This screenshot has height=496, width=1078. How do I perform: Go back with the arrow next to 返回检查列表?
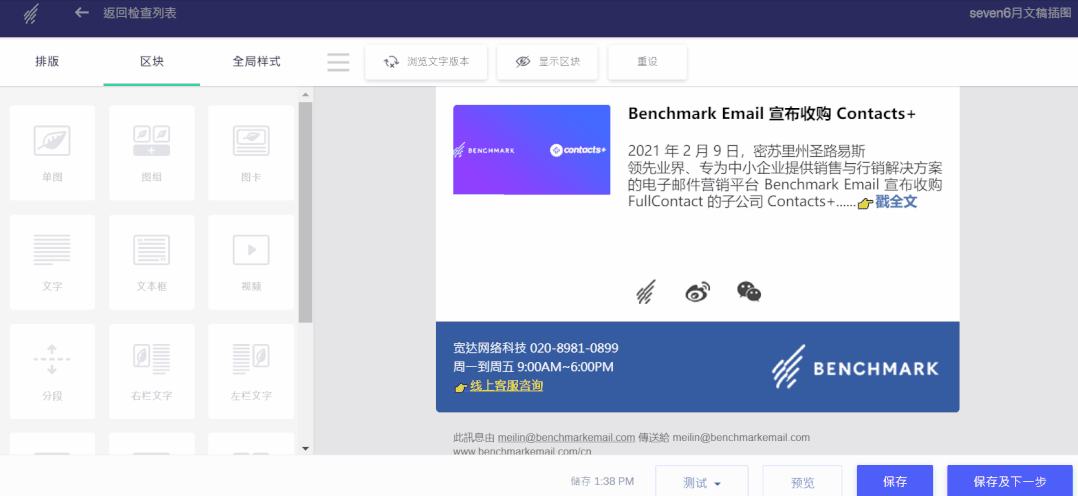82,12
